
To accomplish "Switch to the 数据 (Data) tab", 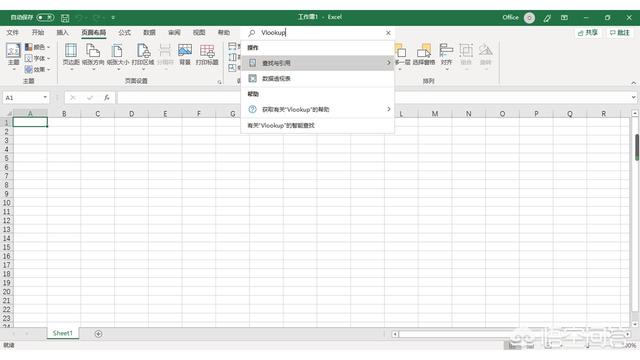I will 149,32.
